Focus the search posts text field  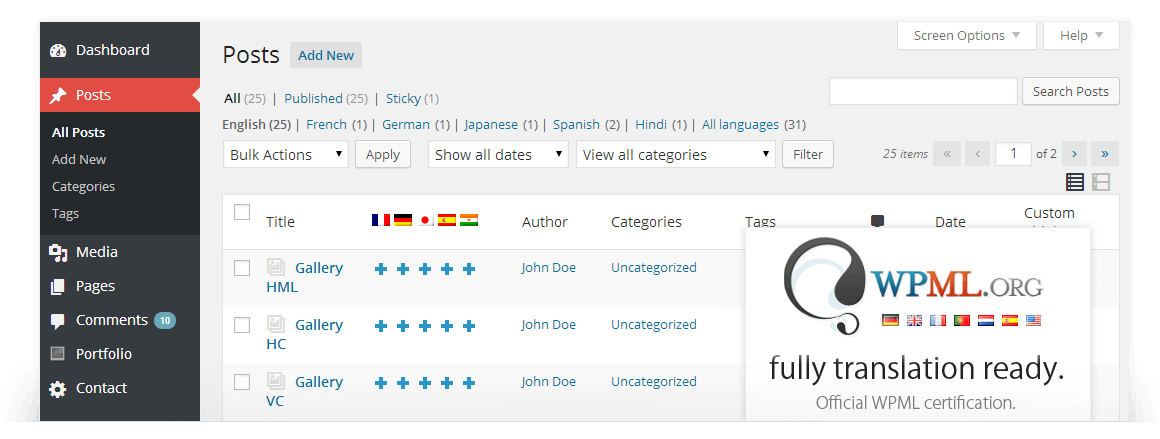pyautogui.click(x=923, y=91)
